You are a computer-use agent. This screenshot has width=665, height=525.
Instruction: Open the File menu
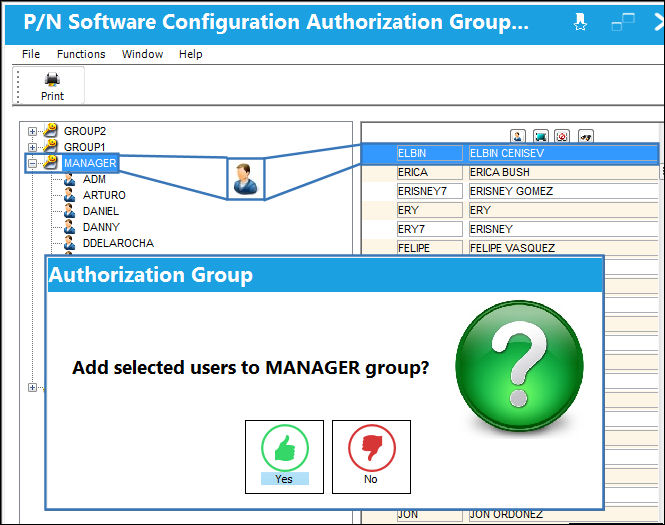[x=31, y=54]
